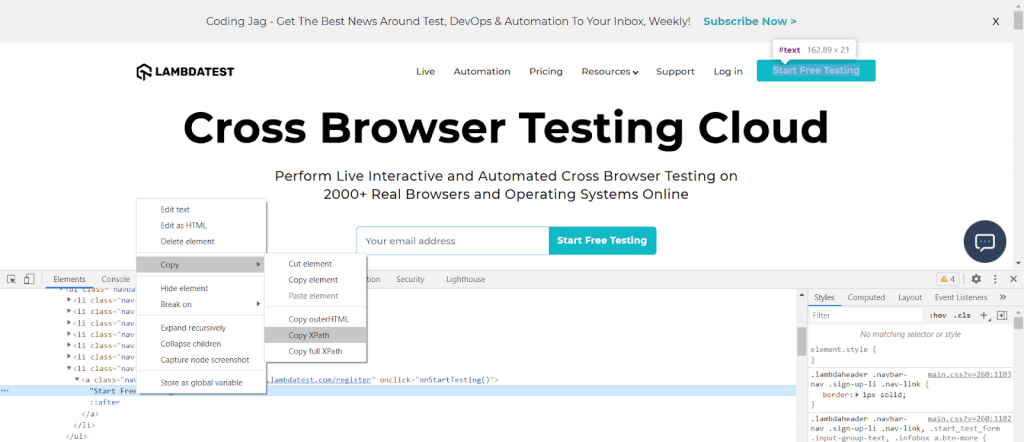
Task: Click the element.style rule text
Action: coord(843,350)
